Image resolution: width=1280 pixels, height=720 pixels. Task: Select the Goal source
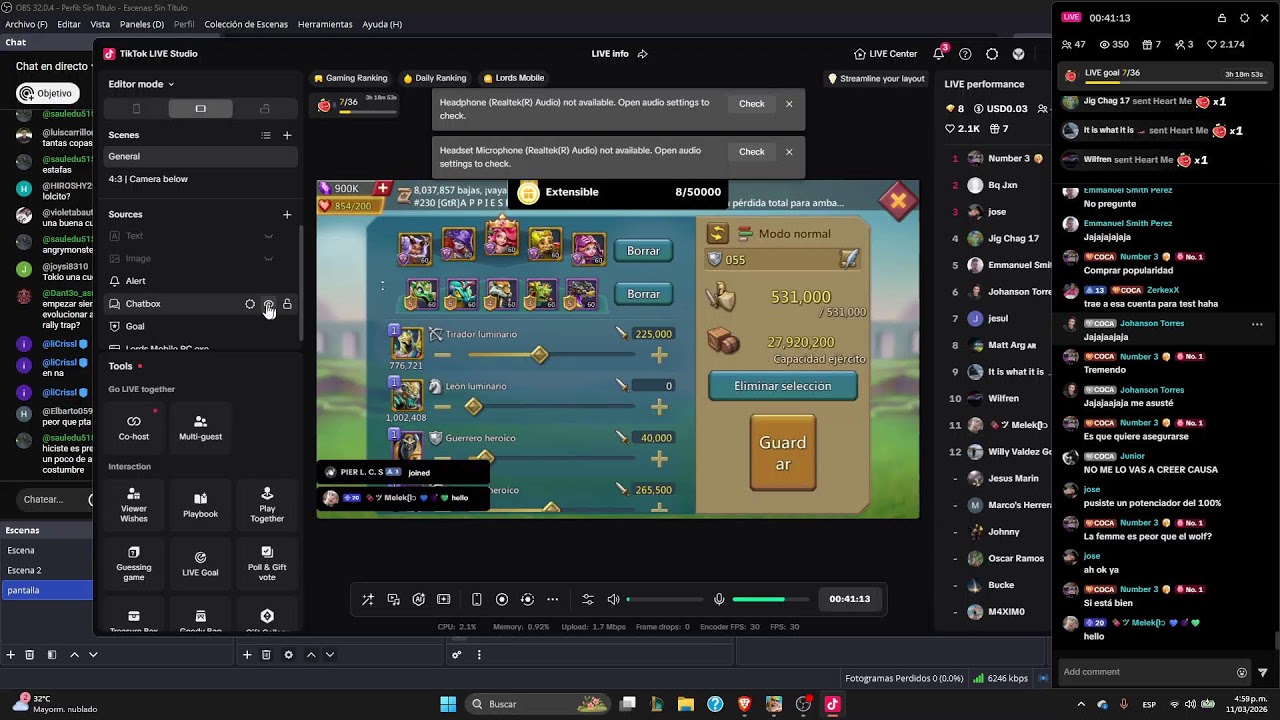201,326
